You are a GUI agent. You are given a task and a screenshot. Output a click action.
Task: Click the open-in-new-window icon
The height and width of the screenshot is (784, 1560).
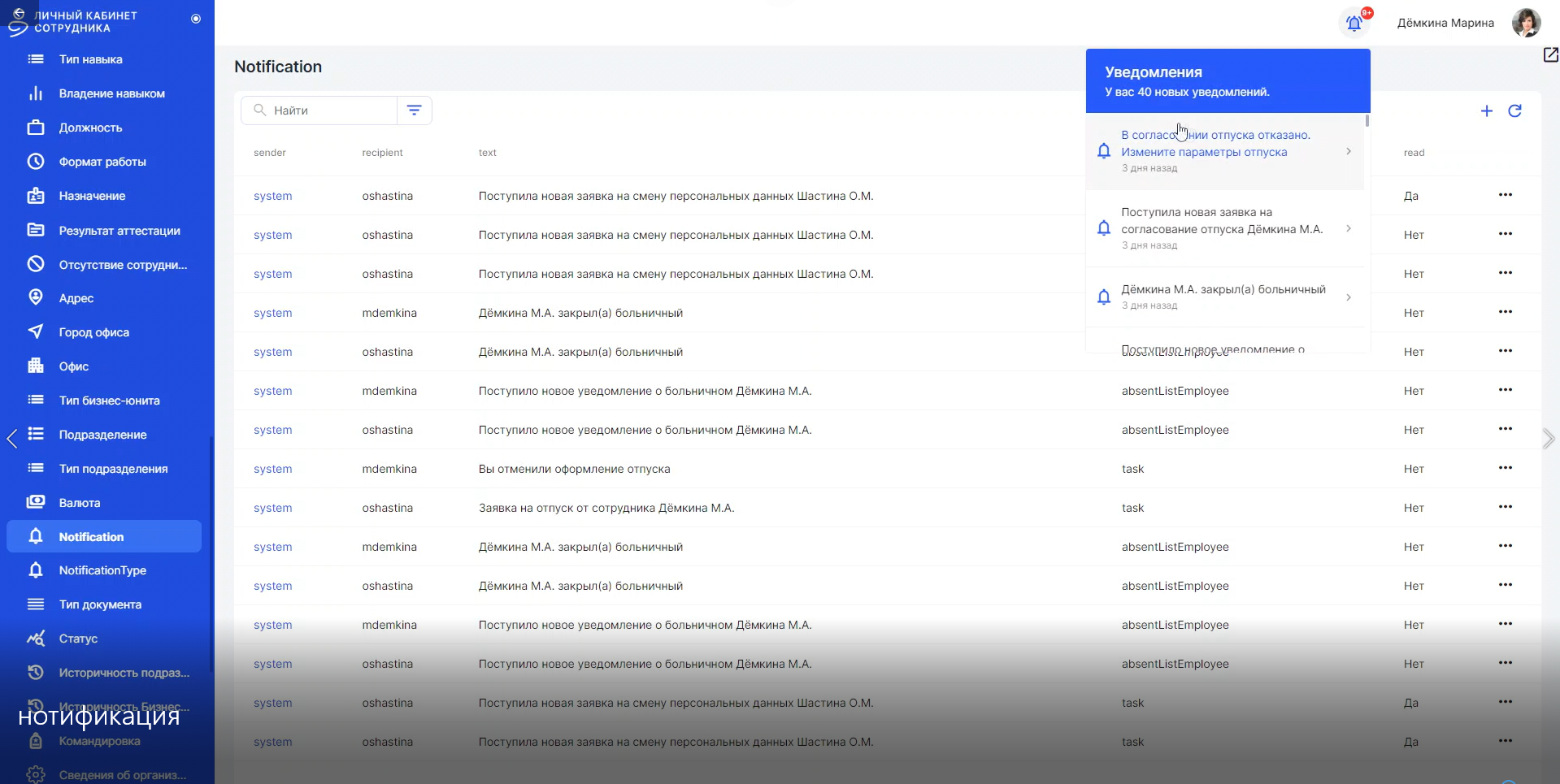[x=1550, y=54]
